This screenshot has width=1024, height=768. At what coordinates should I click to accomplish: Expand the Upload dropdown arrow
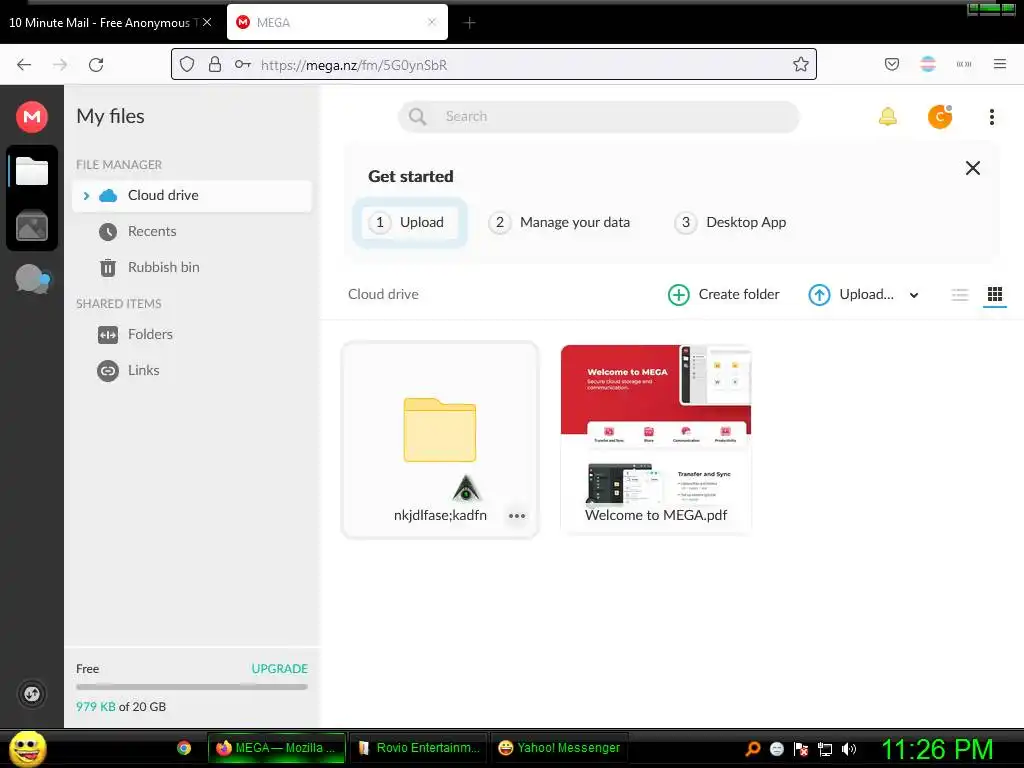(x=914, y=295)
